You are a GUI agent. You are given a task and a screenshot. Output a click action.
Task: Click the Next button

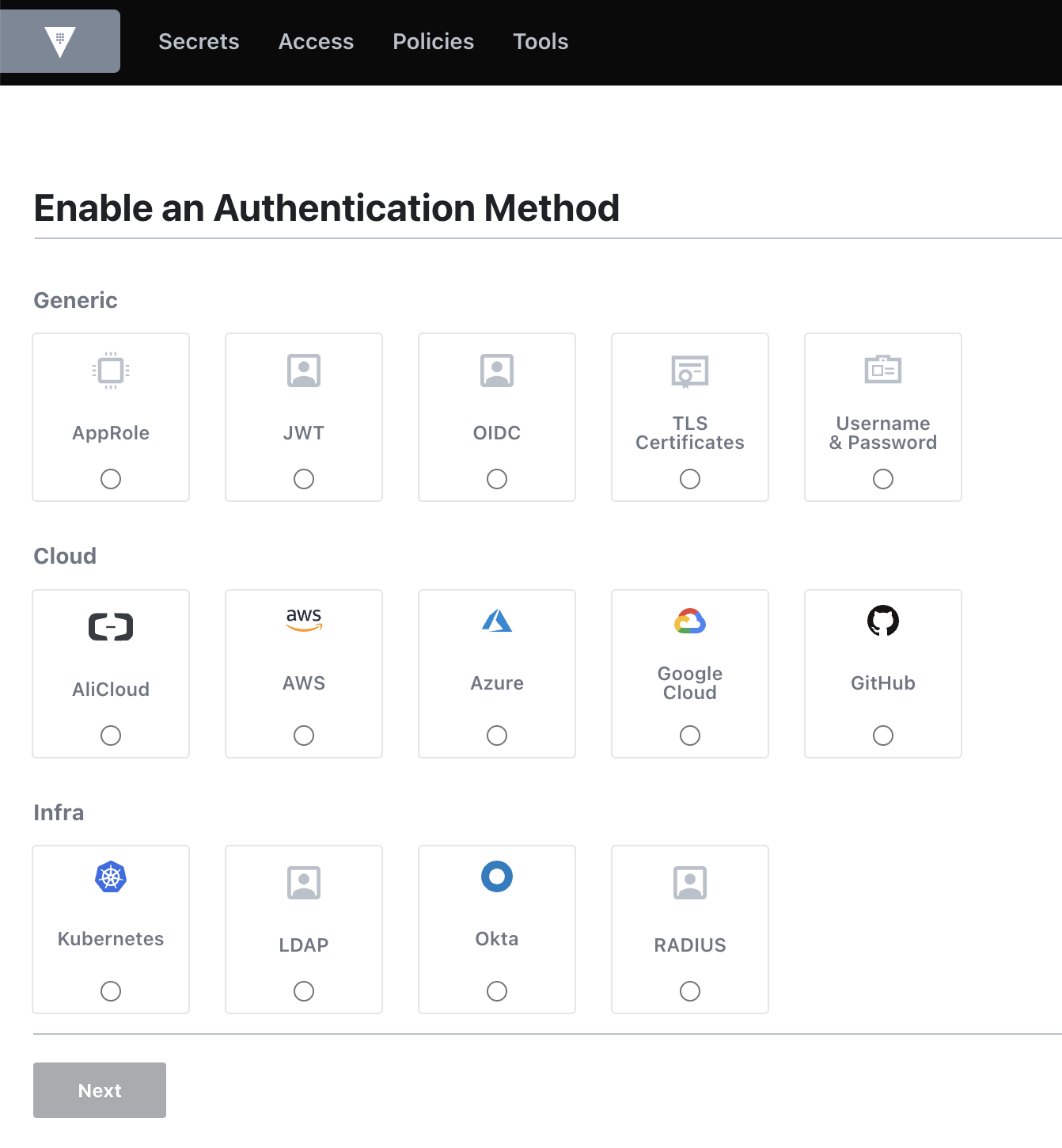click(100, 1090)
